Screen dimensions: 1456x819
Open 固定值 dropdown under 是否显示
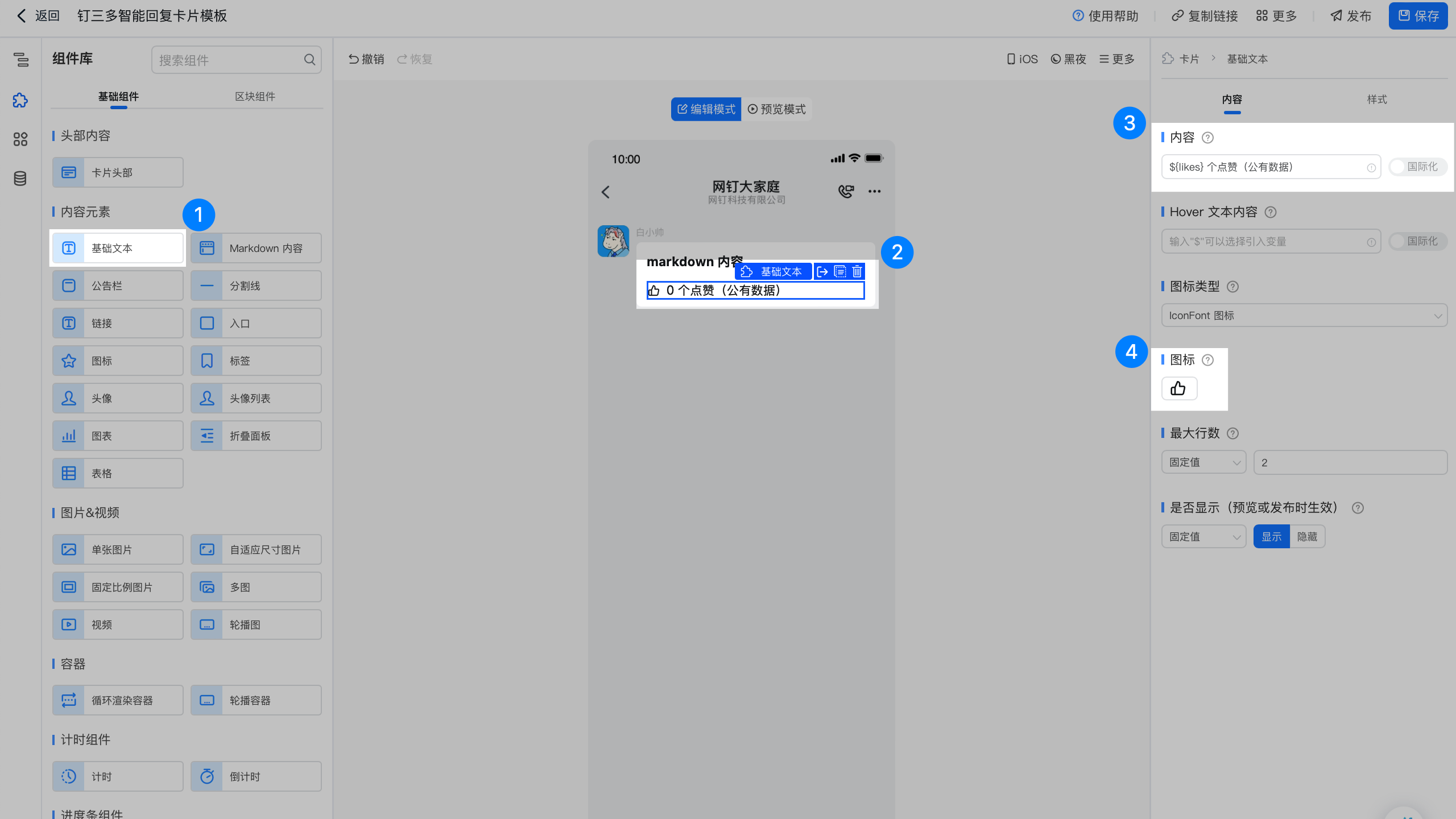coord(1203,536)
